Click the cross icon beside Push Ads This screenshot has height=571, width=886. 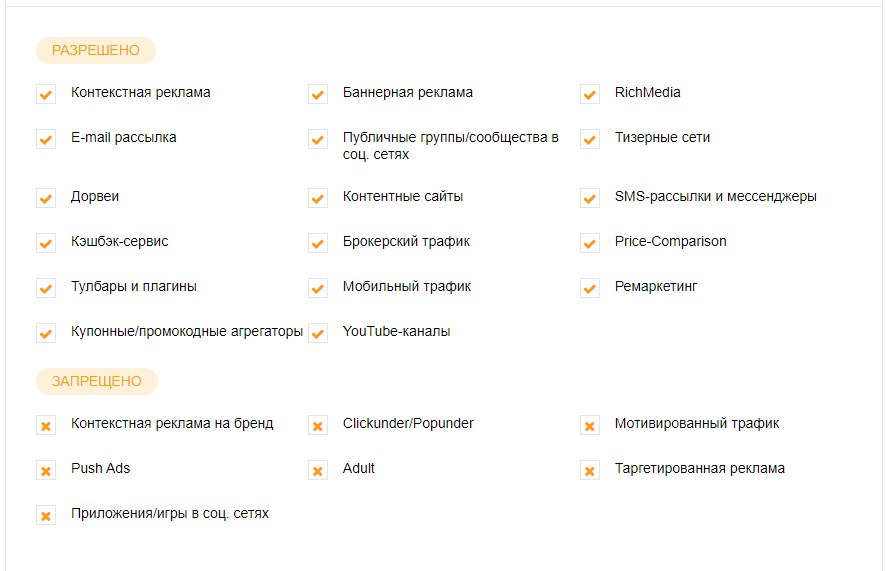46,470
